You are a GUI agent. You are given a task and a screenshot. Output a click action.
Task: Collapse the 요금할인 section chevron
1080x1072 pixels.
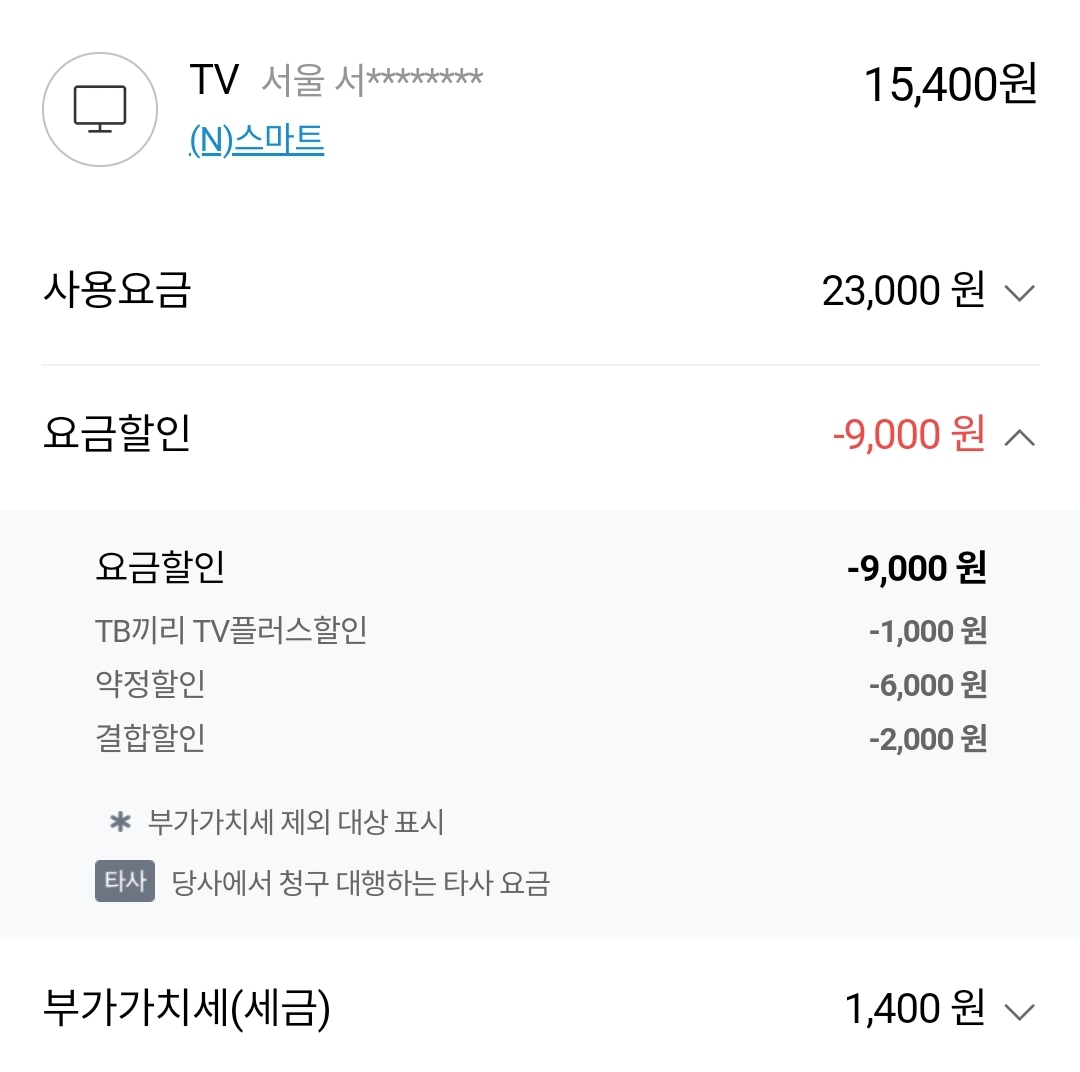1018,436
